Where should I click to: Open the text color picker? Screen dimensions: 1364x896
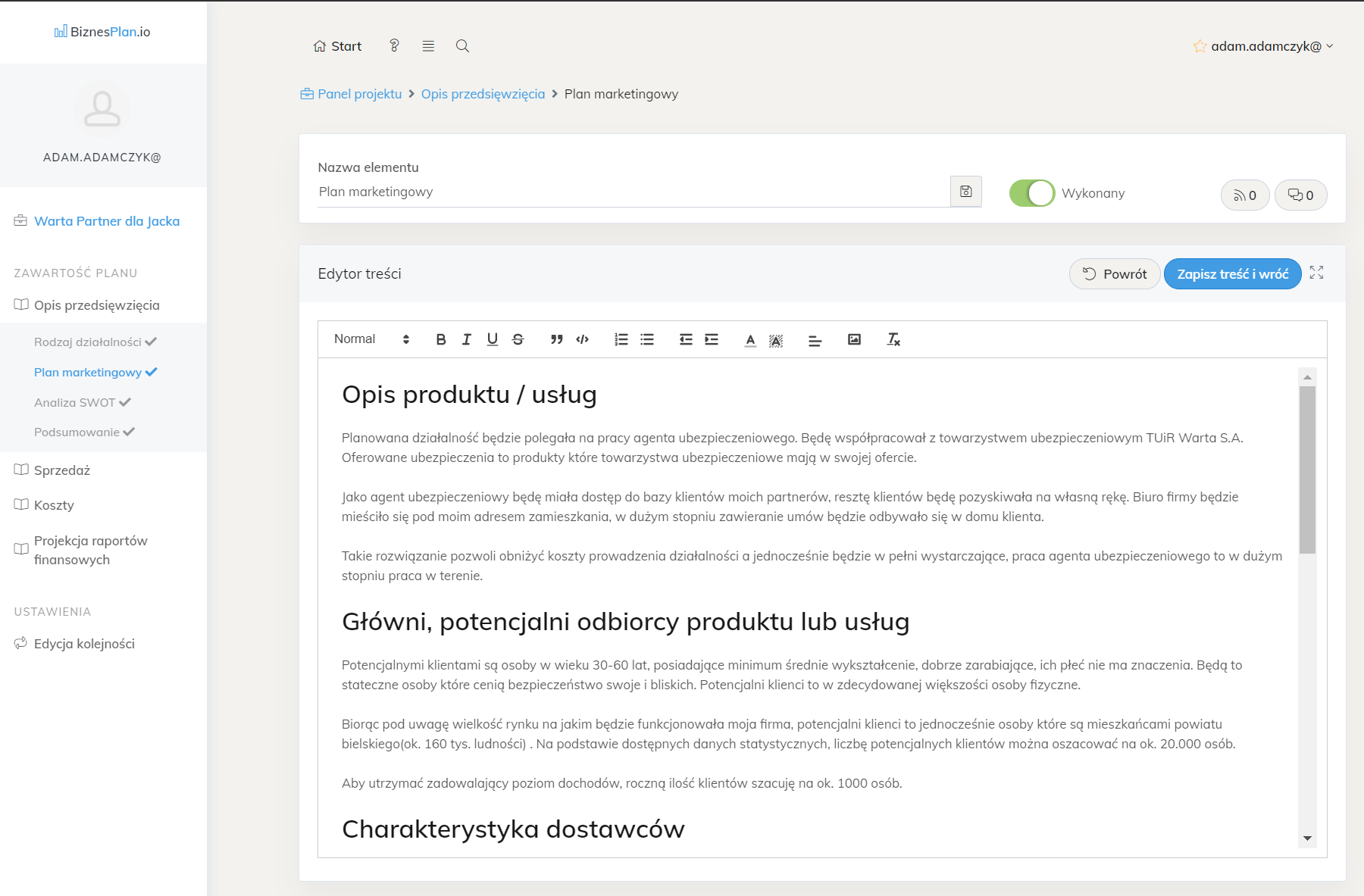[x=750, y=340]
